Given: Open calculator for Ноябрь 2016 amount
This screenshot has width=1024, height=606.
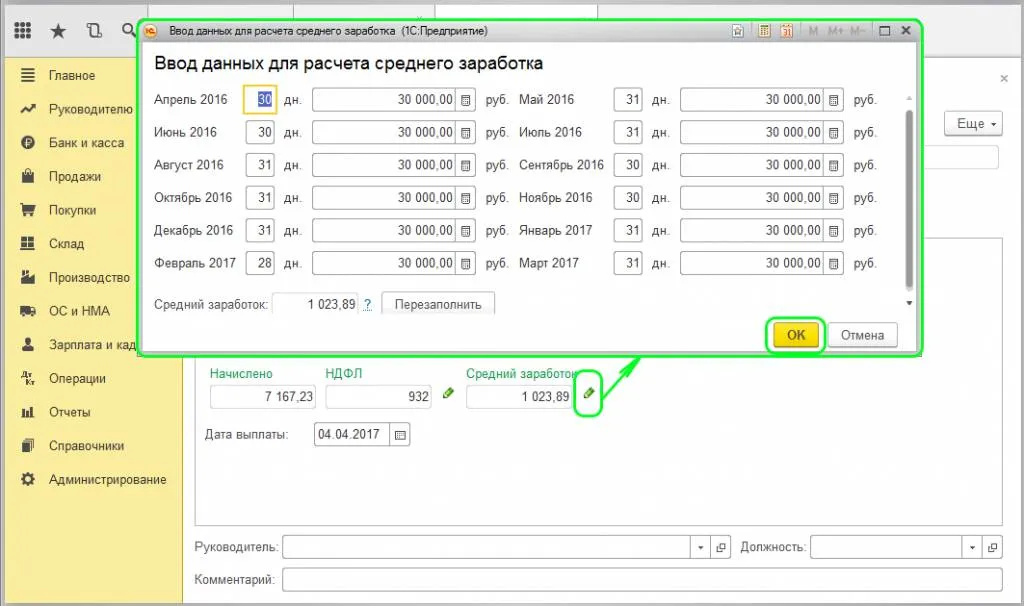Looking at the screenshot, I should click(x=833, y=198).
